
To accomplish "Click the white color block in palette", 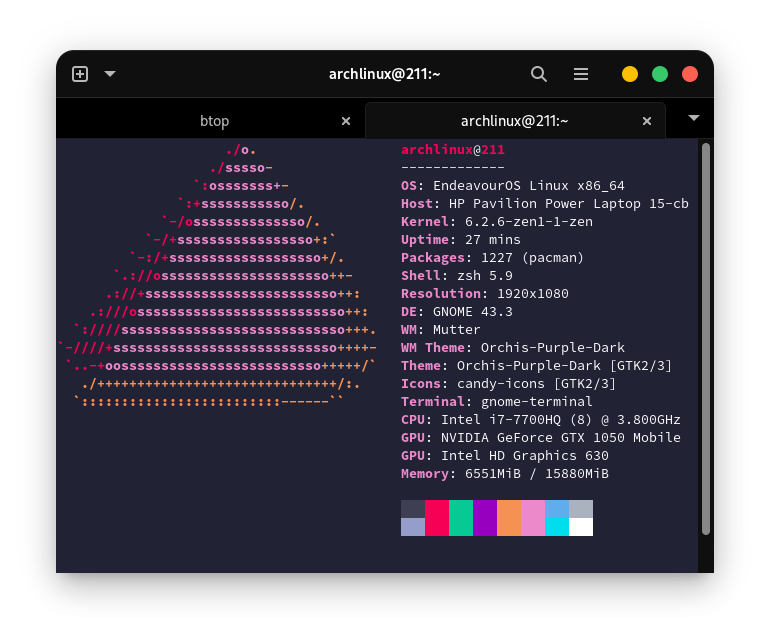I will (x=581, y=527).
